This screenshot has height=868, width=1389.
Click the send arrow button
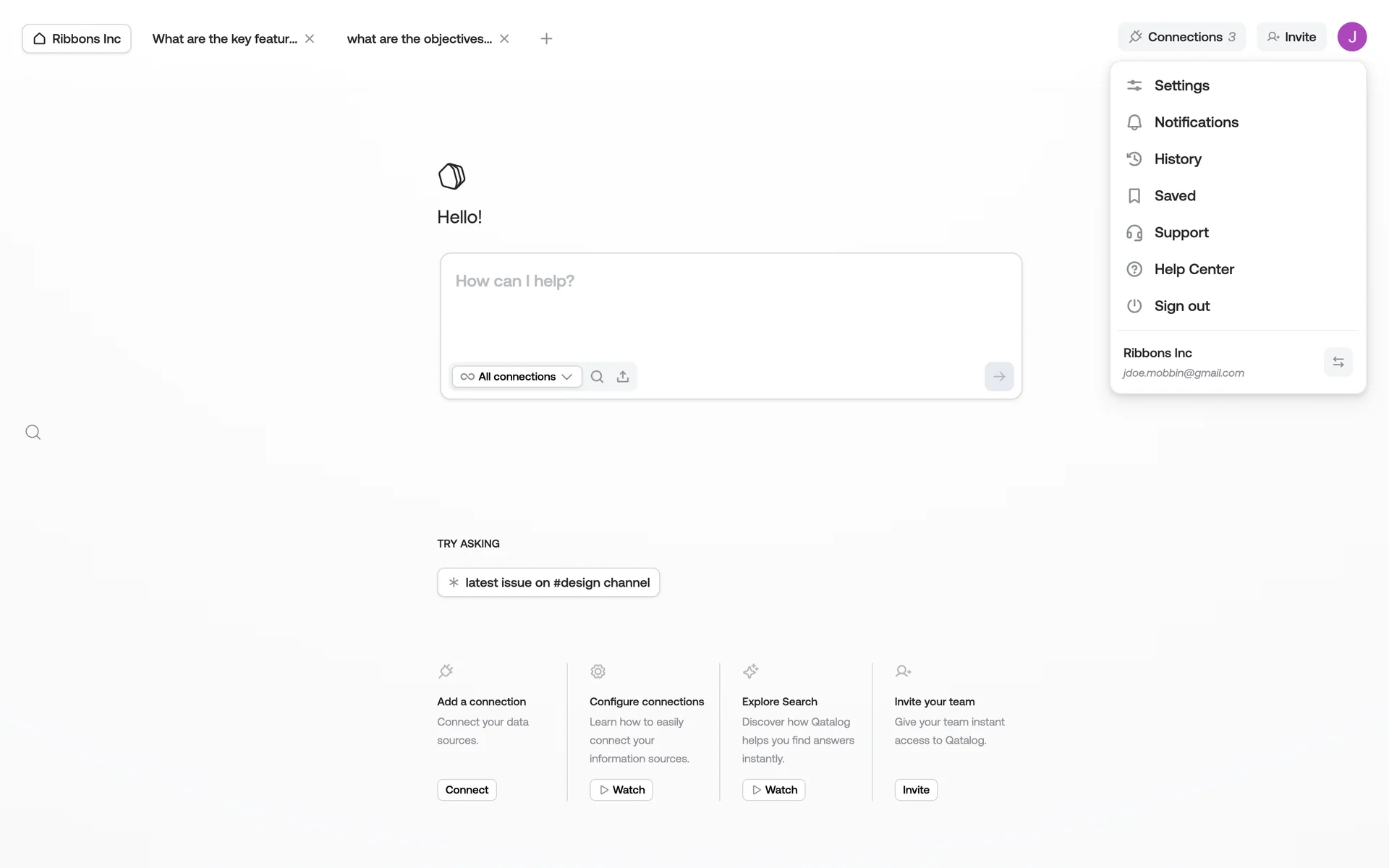point(999,377)
